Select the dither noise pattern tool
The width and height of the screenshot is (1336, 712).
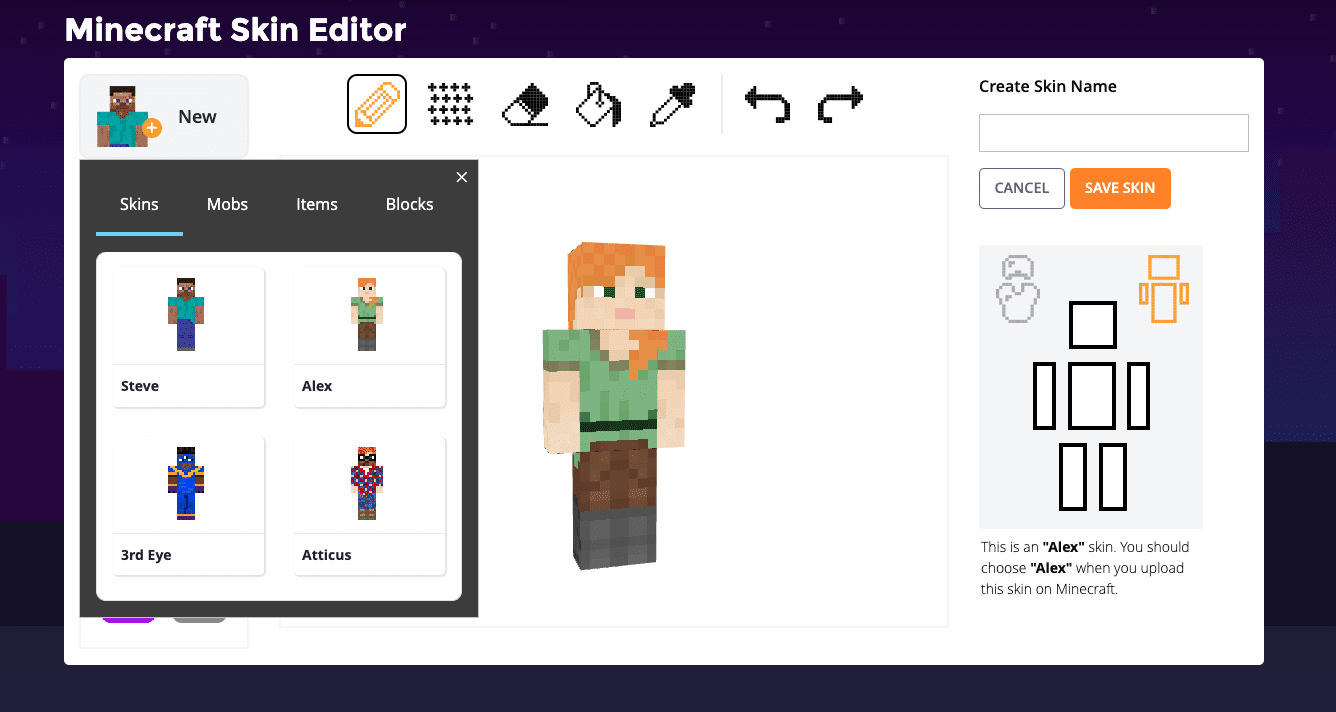[450, 104]
